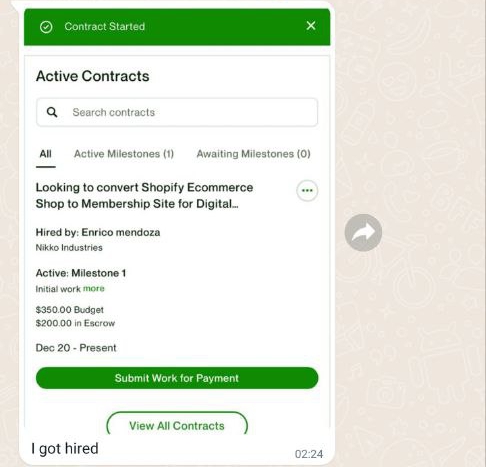Click the Dec 20 - Present date range
This screenshot has height=467, width=486.
[x=76, y=348]
